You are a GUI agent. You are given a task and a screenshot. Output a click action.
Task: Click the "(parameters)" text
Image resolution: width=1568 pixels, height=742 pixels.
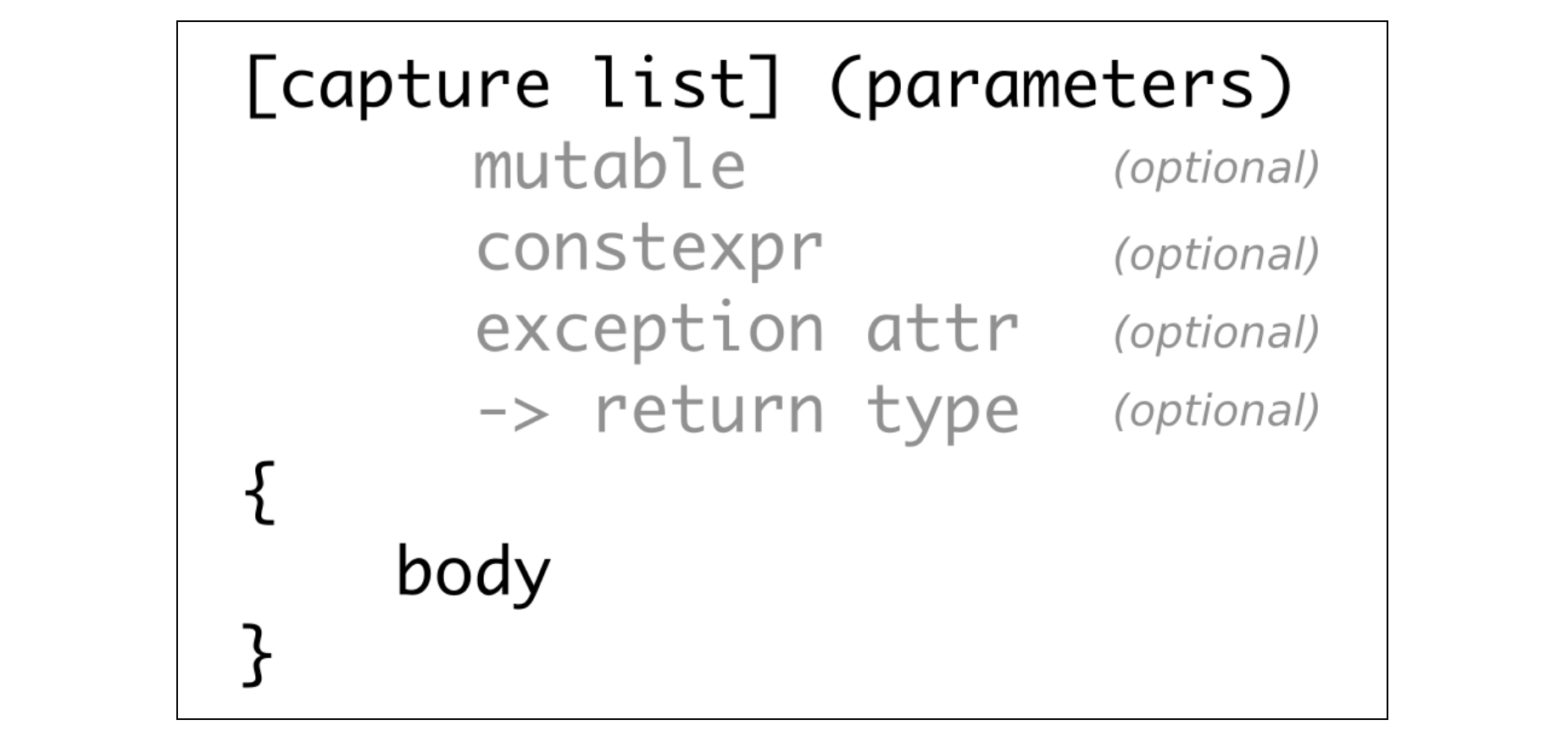(x=1060, y=85)
